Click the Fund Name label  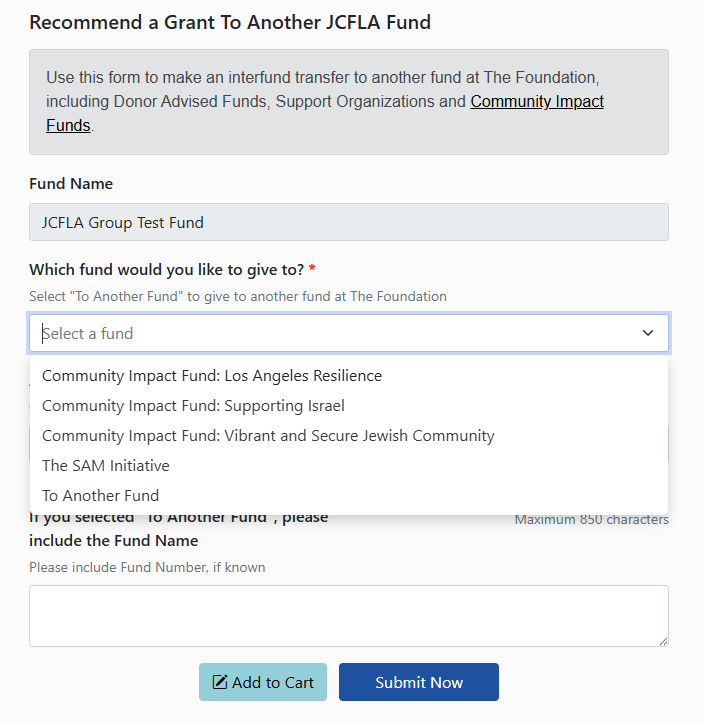point(71,184)
